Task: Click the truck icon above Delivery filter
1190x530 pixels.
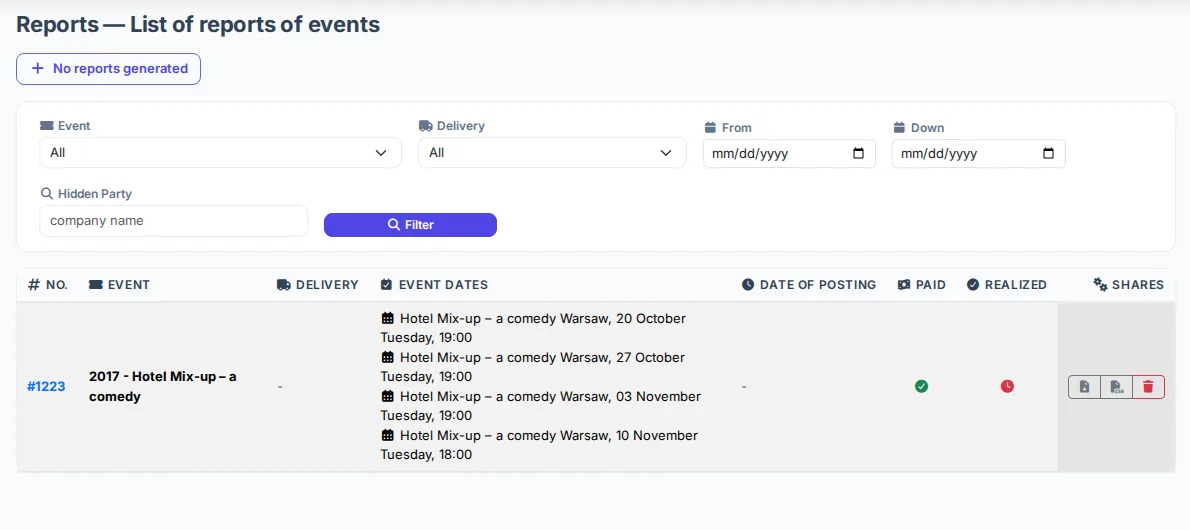Action: pyautogui.click(x=426, y=126)
